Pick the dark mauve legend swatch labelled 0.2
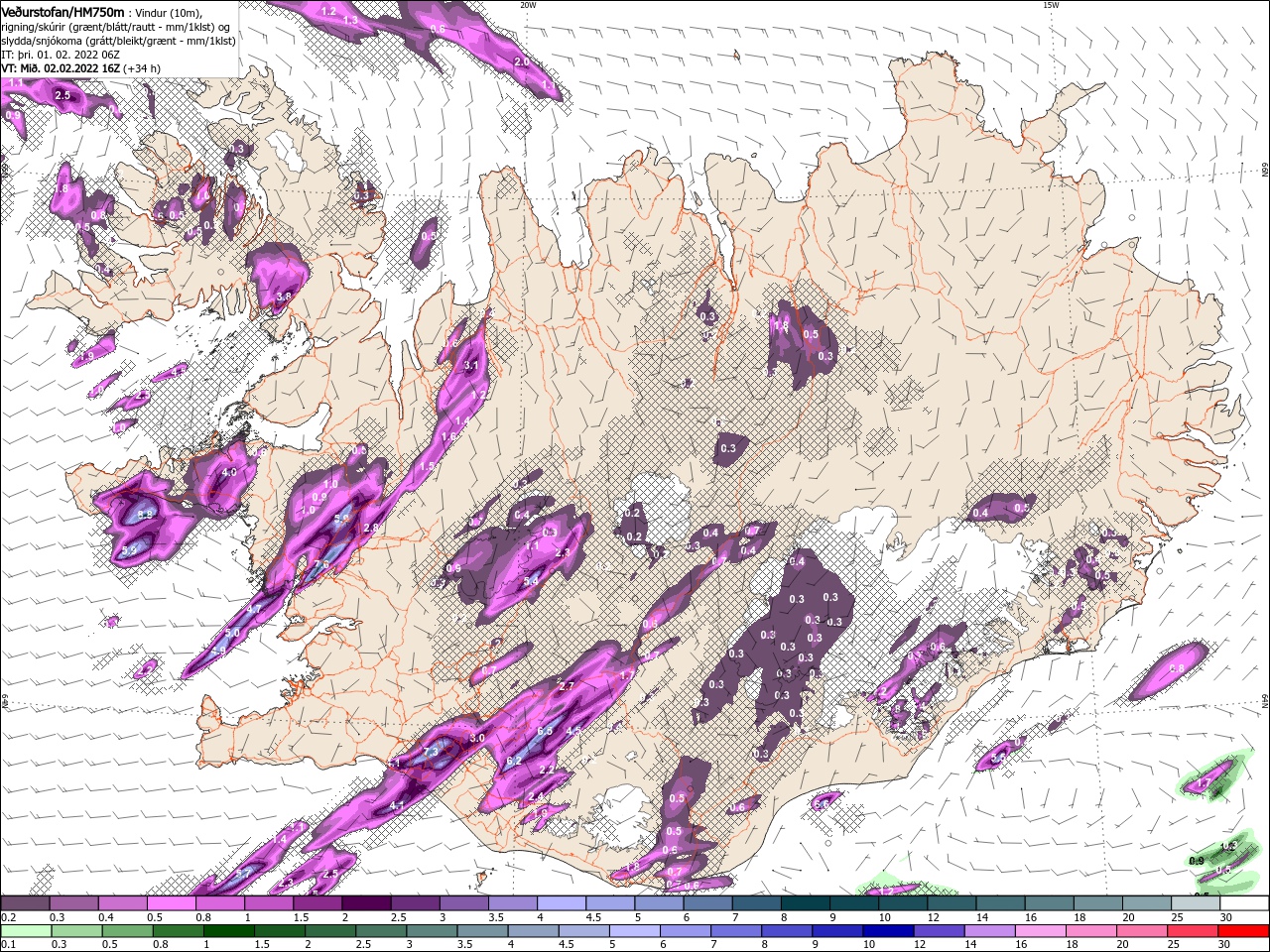 [x=25, y=903]
